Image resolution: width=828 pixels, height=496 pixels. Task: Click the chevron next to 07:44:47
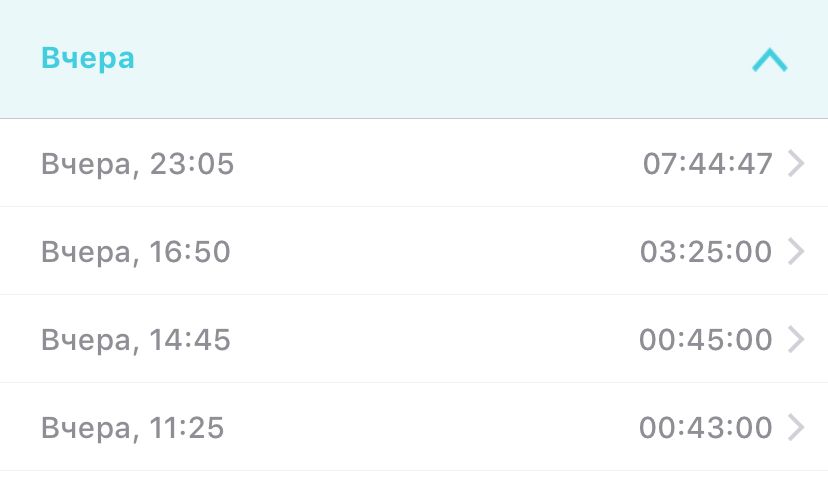click(x=796, y=163)
